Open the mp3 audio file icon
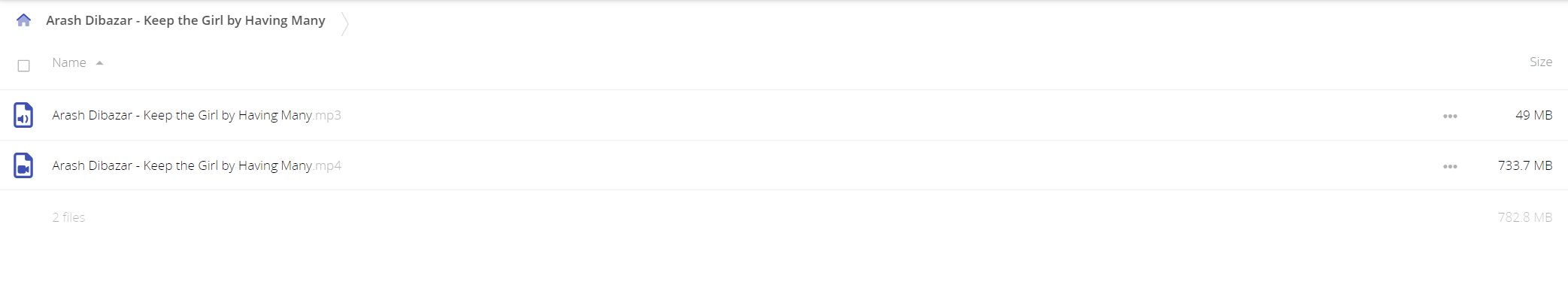1568x306 pixels. pyautogui.click(x=23, y=115)
